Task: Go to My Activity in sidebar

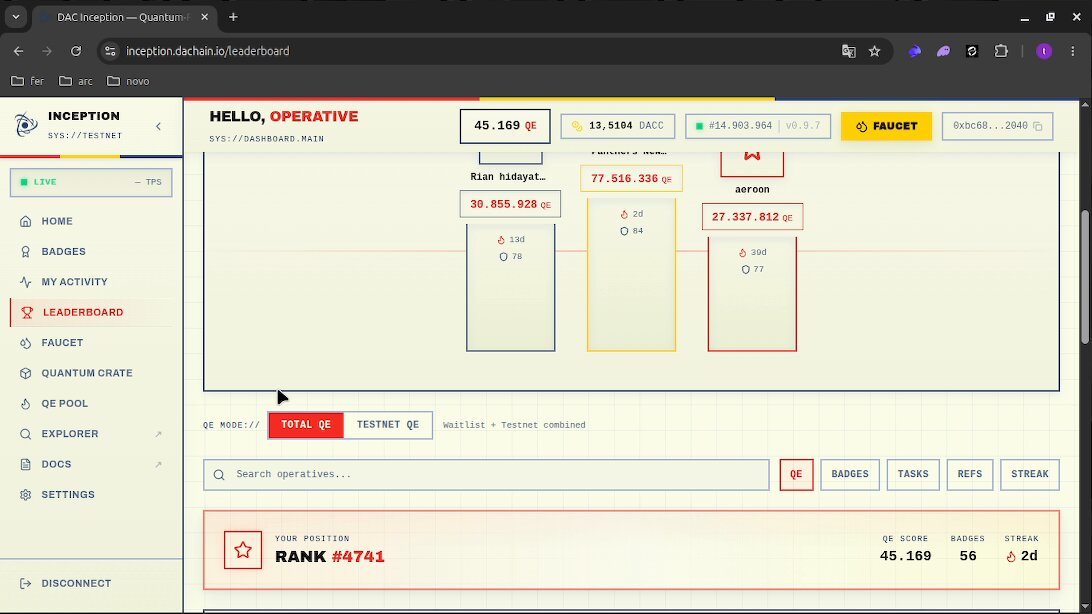Action: pos(91,282)
